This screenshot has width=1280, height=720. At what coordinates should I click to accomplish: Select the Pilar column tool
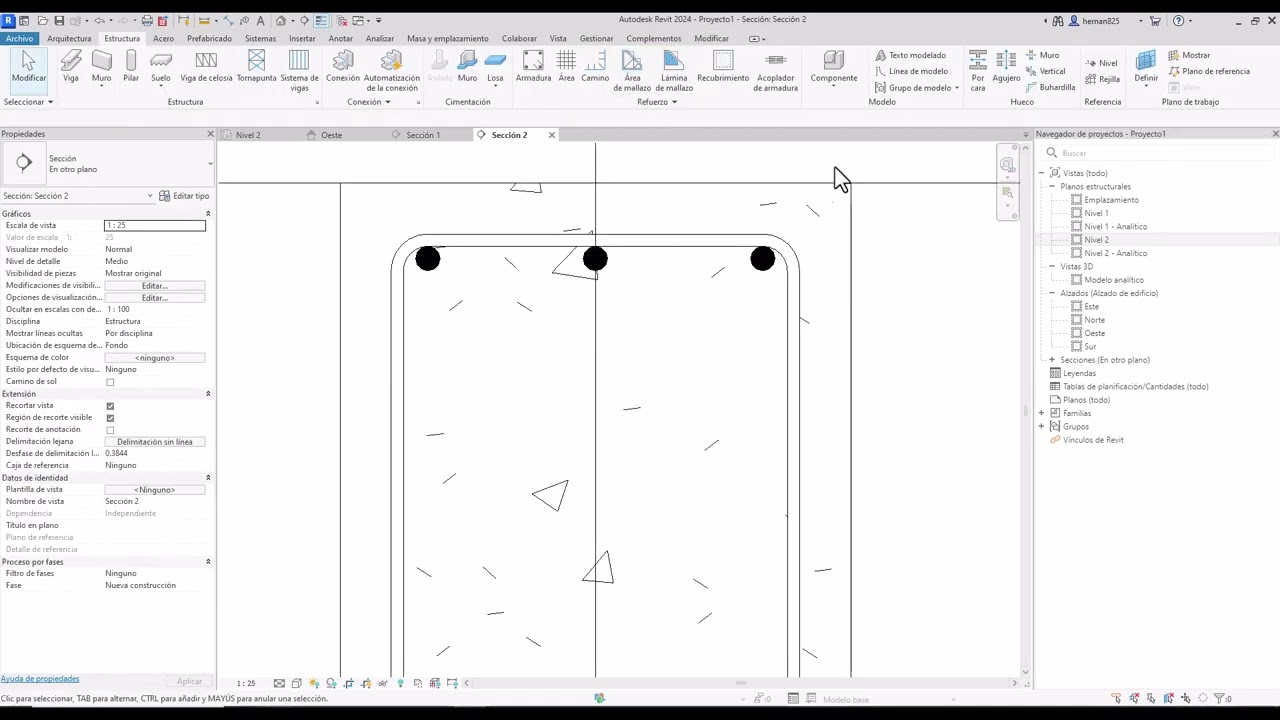131,67
